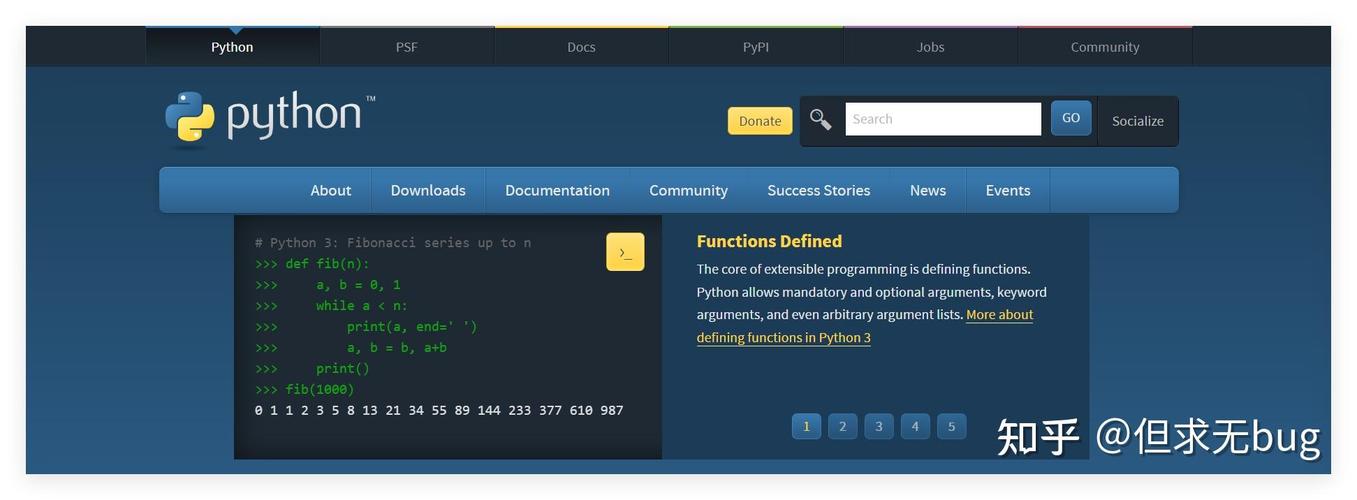Image resolution: width=1357 pixels, height=500 pixels.
Task: Open the Socialize menu
Action: pyautogui.click(x=1138, y=121)
